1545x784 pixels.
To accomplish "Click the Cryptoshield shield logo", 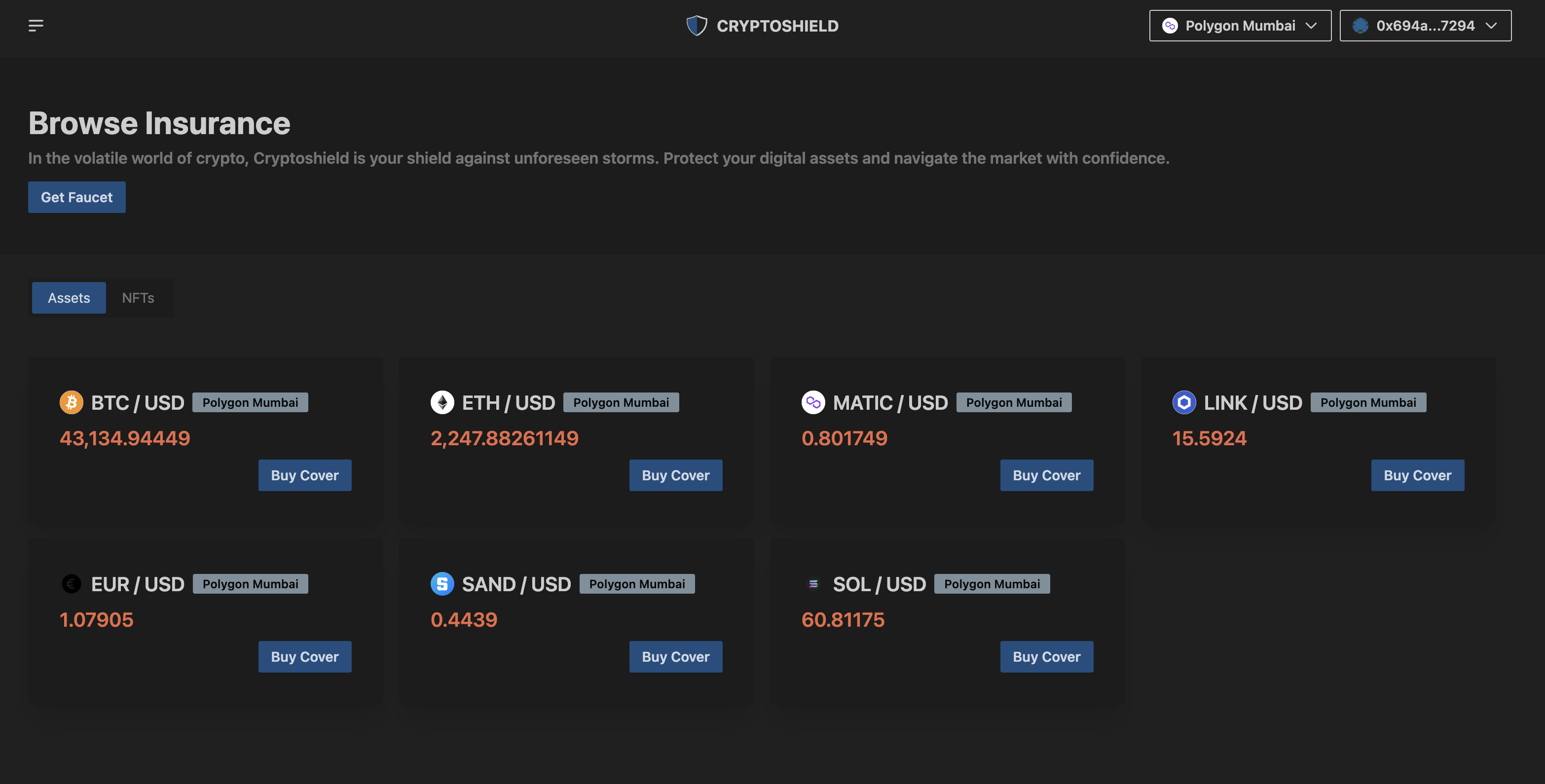I will tap(697, 26).
